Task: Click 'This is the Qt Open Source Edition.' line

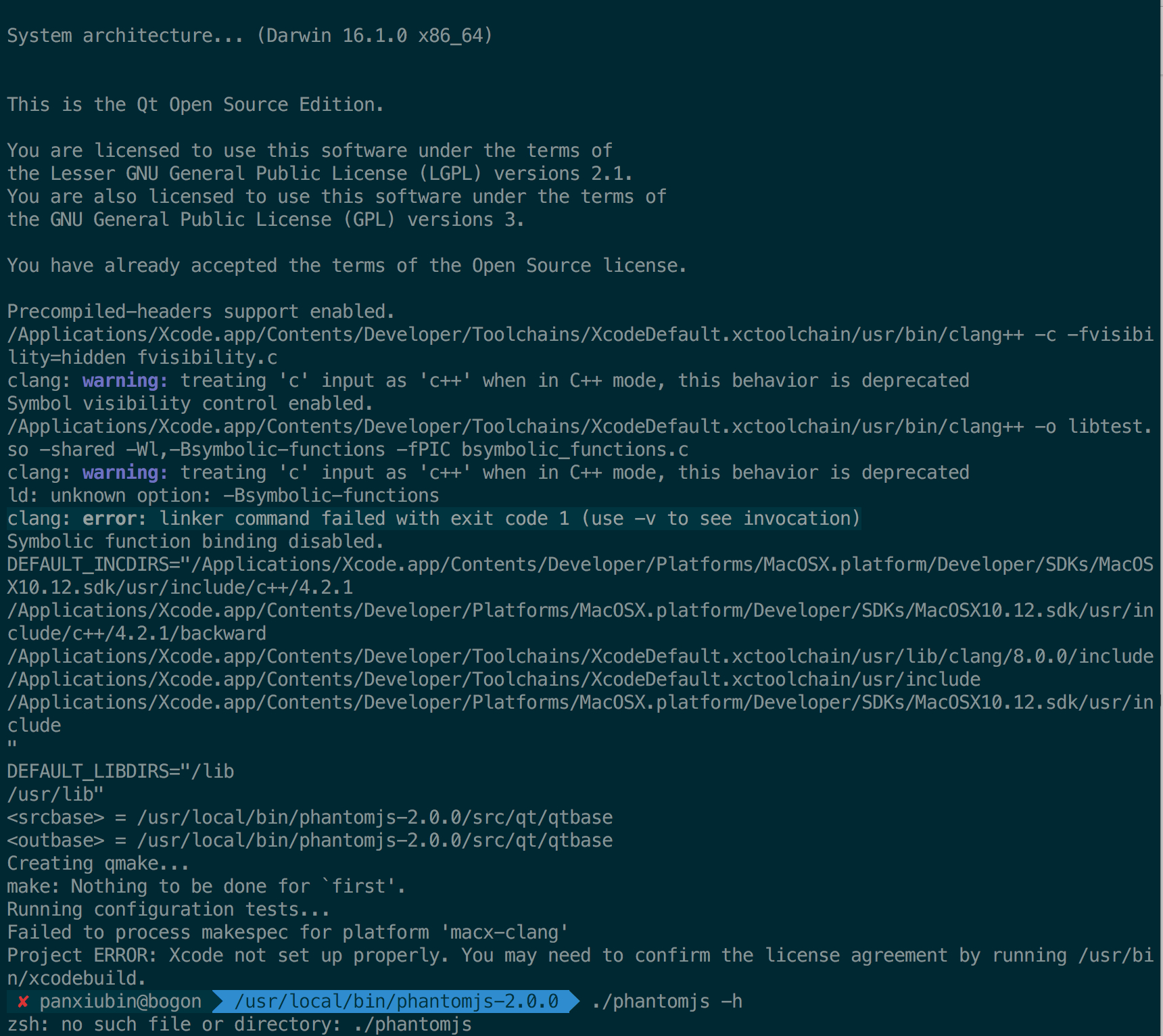Action: [x=195, y=105]
